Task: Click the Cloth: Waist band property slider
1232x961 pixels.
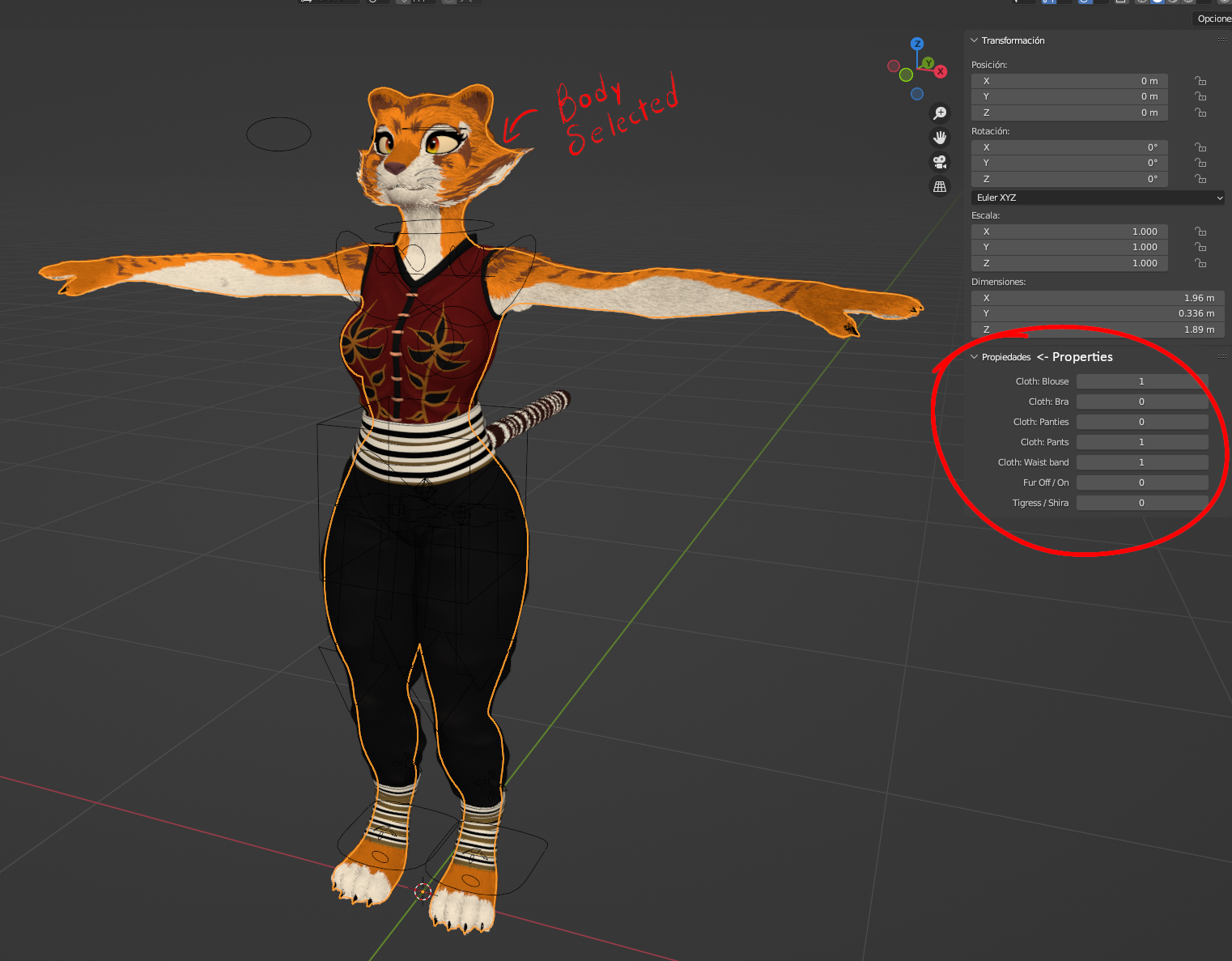Action: click(x=1142, y=462)
